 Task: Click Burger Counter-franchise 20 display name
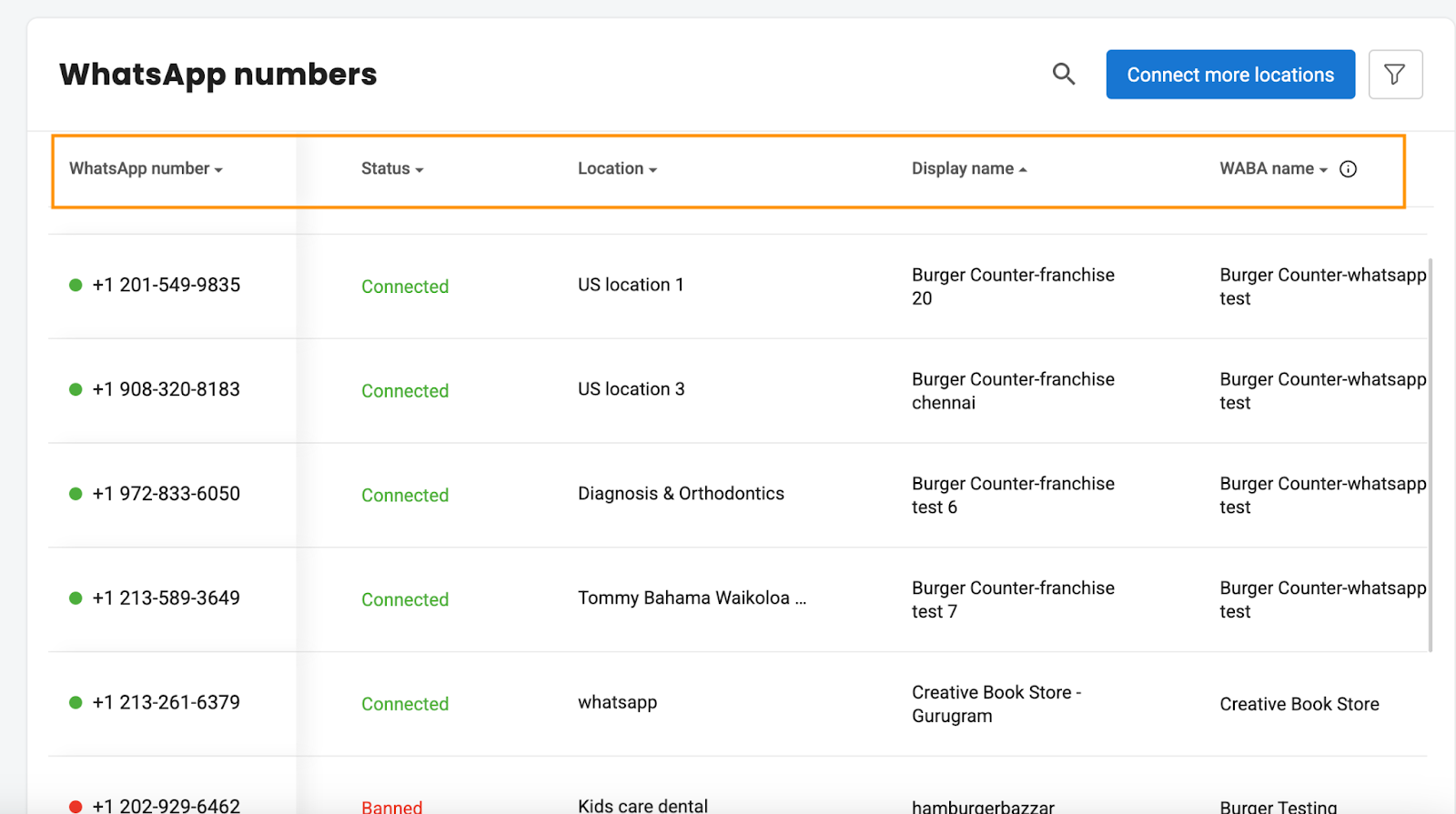1013,286
